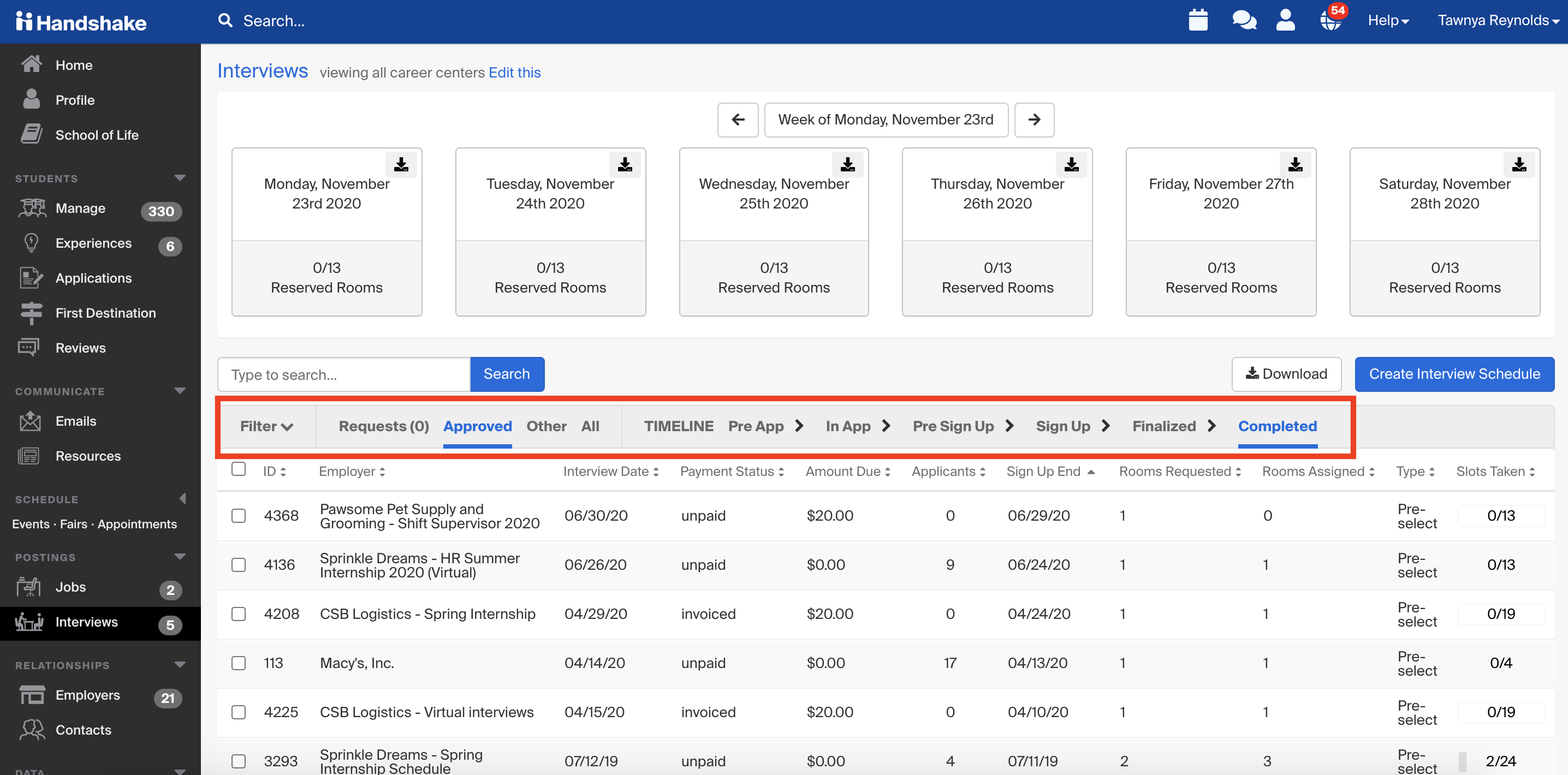Toggle the select-all checkbox in table header

[x=239, y=469]
